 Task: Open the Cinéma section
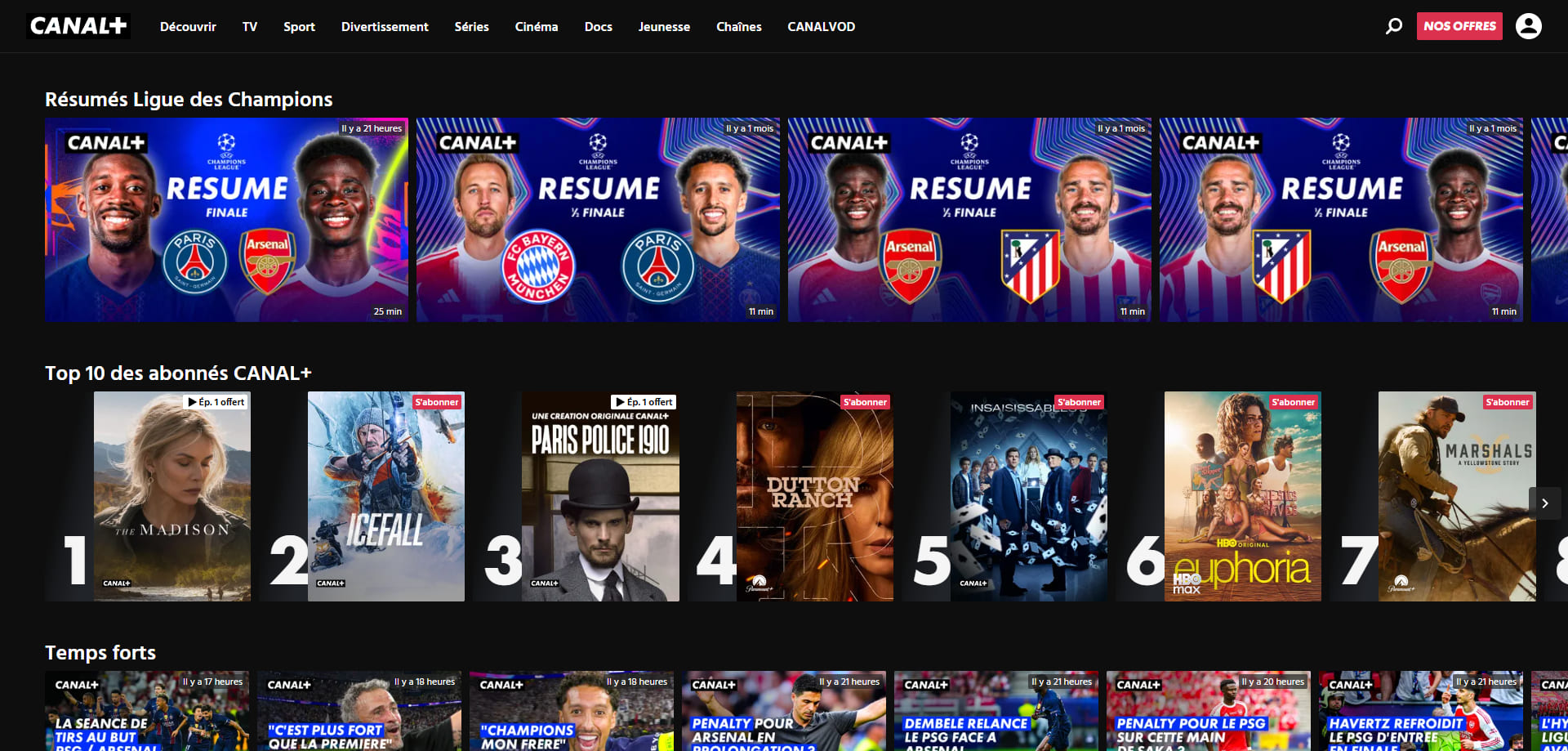coord(537,27)
